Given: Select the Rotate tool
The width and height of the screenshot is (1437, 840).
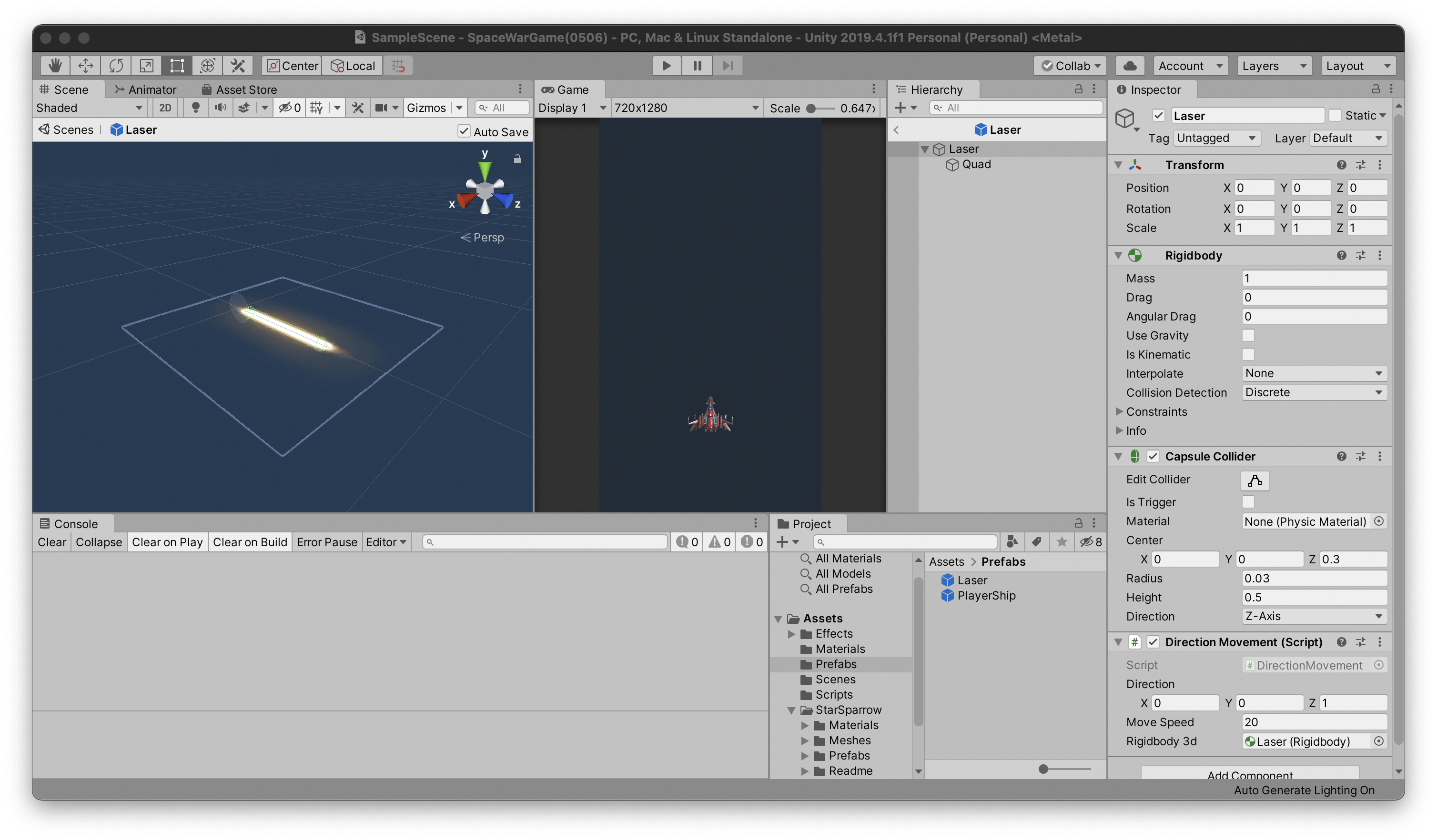Looking at the screenshot, I should pos(116,66).
